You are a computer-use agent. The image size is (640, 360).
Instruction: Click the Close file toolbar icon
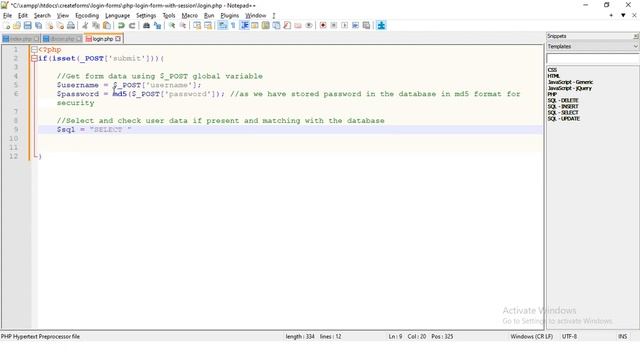tap(49, 25)
